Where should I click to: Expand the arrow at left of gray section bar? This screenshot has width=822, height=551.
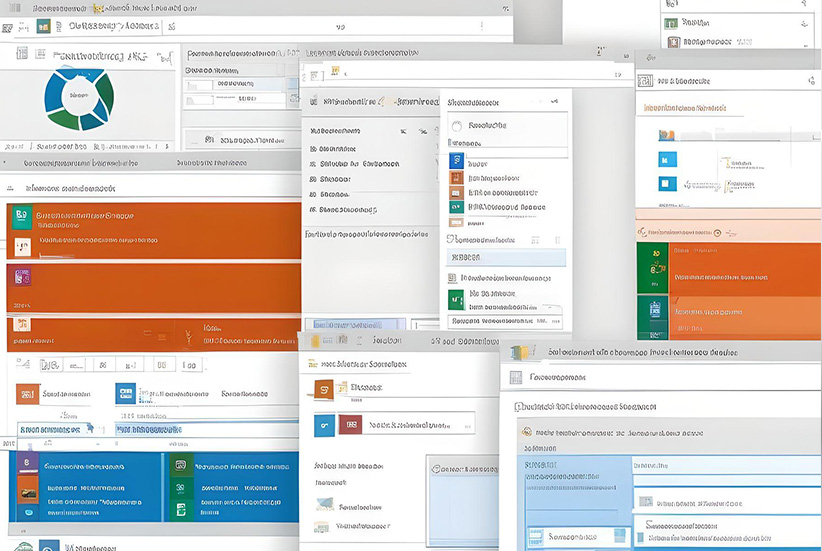pyautogui.click(x=6, y=161)
